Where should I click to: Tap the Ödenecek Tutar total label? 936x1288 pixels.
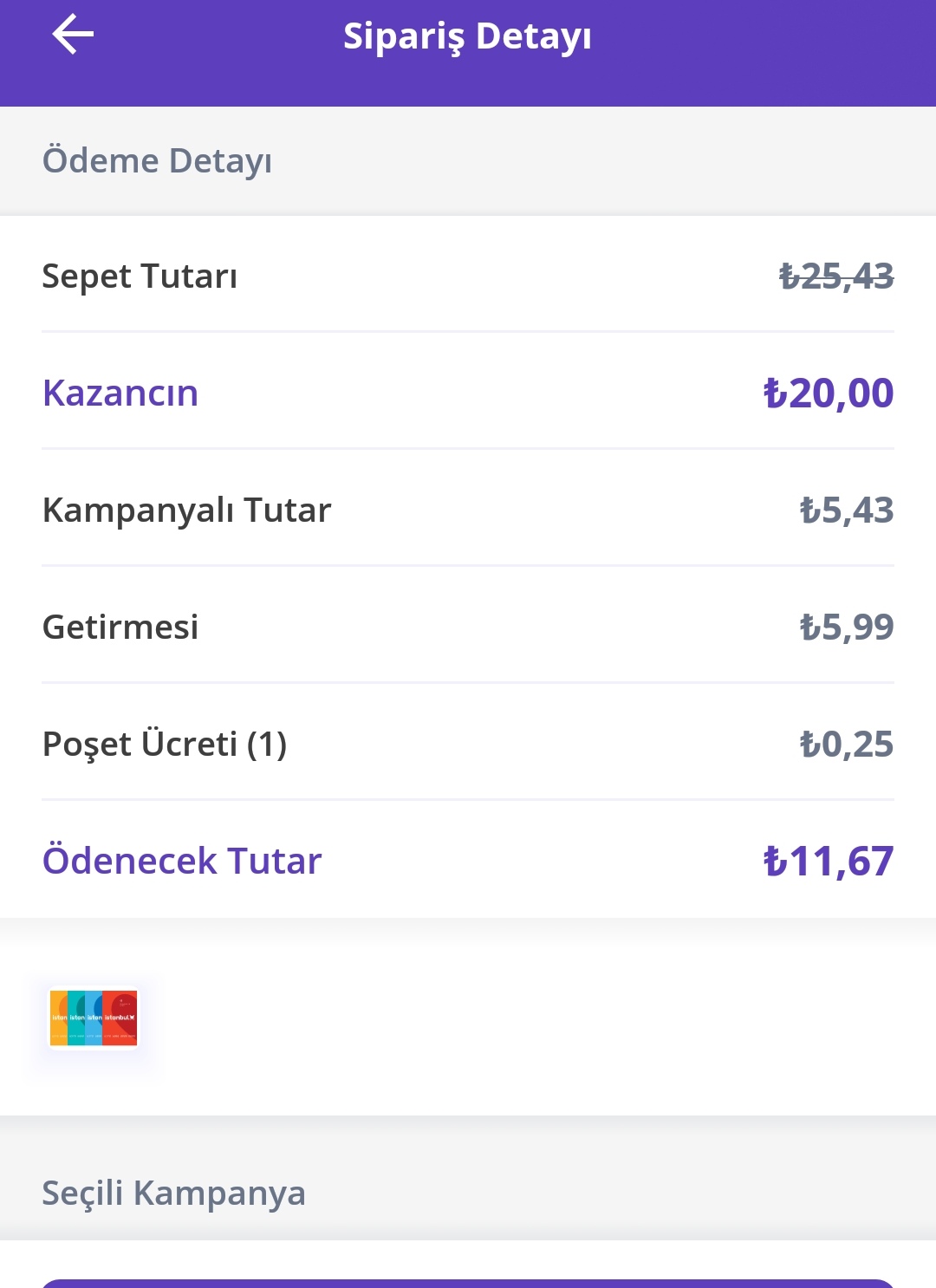point(182,861)
